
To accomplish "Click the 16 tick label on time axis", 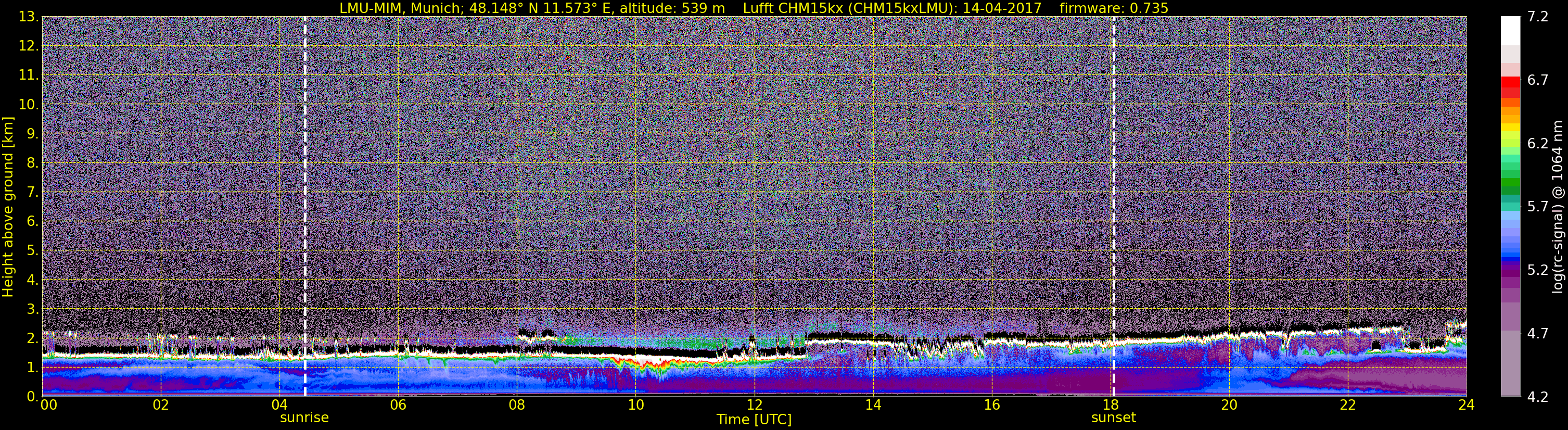I will click(991, 405).
